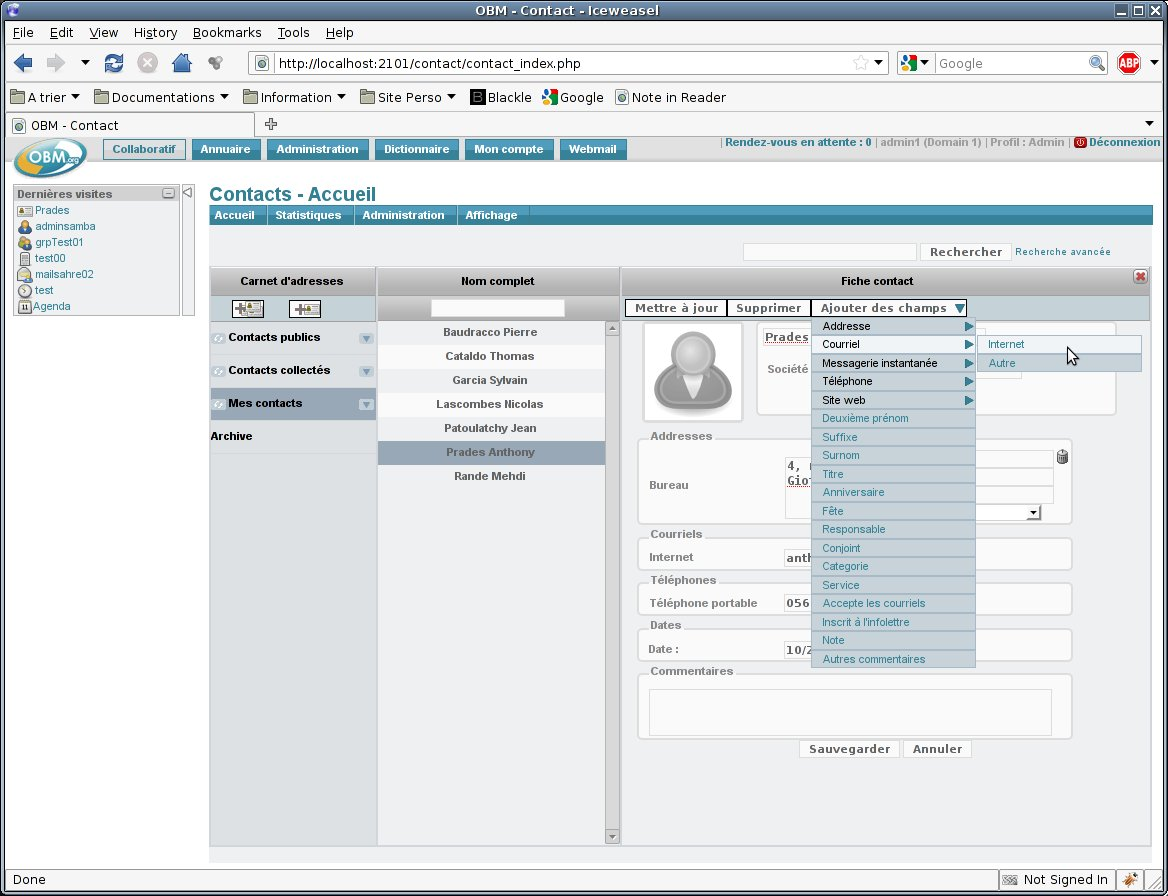The width and height of the screenshot is (1168, 896).
Task: Toggle the sync icon beside Mes contacts
Action: [x=218, y=404]
